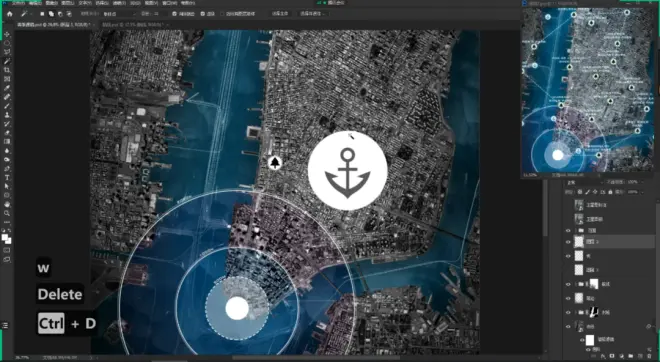This screenshot has height=362, width=660.
Task: Select the Clone Stamp tool
Action: [7, 115]
